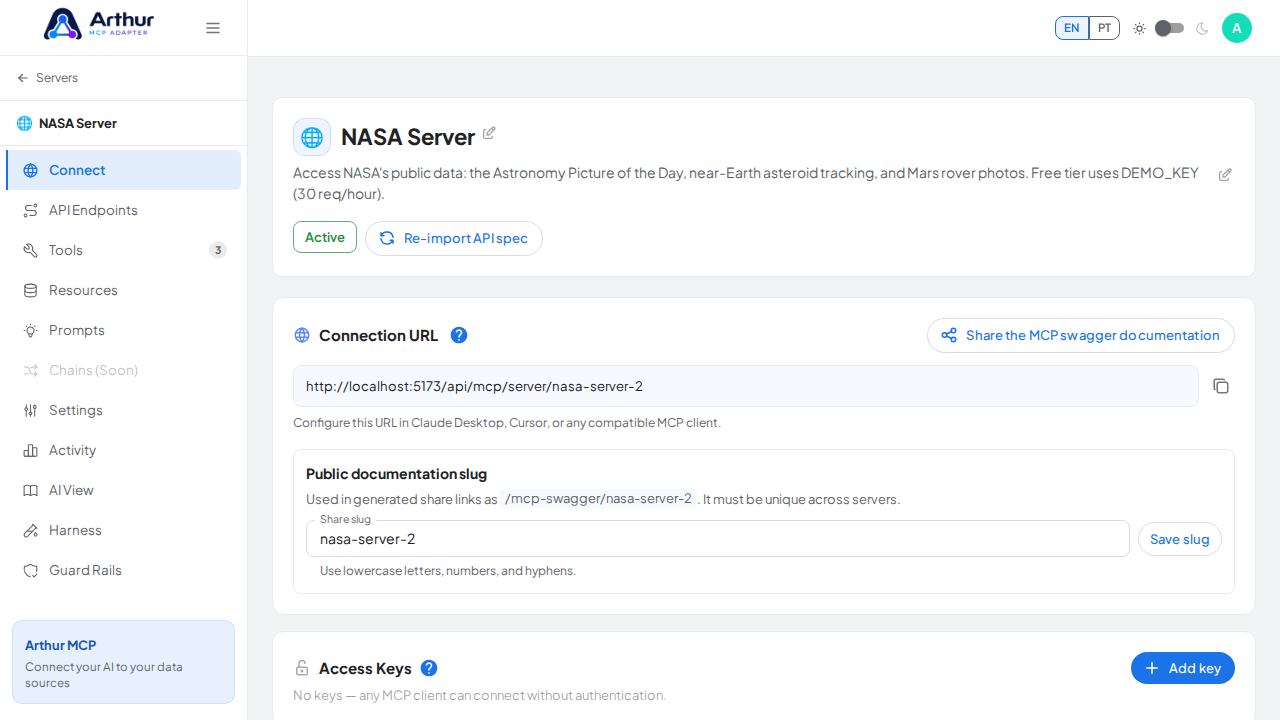This screenshot has width=1280, height=720.
Task: Open API Endpoints in the sidebar
Action: [x=123, y=210]
